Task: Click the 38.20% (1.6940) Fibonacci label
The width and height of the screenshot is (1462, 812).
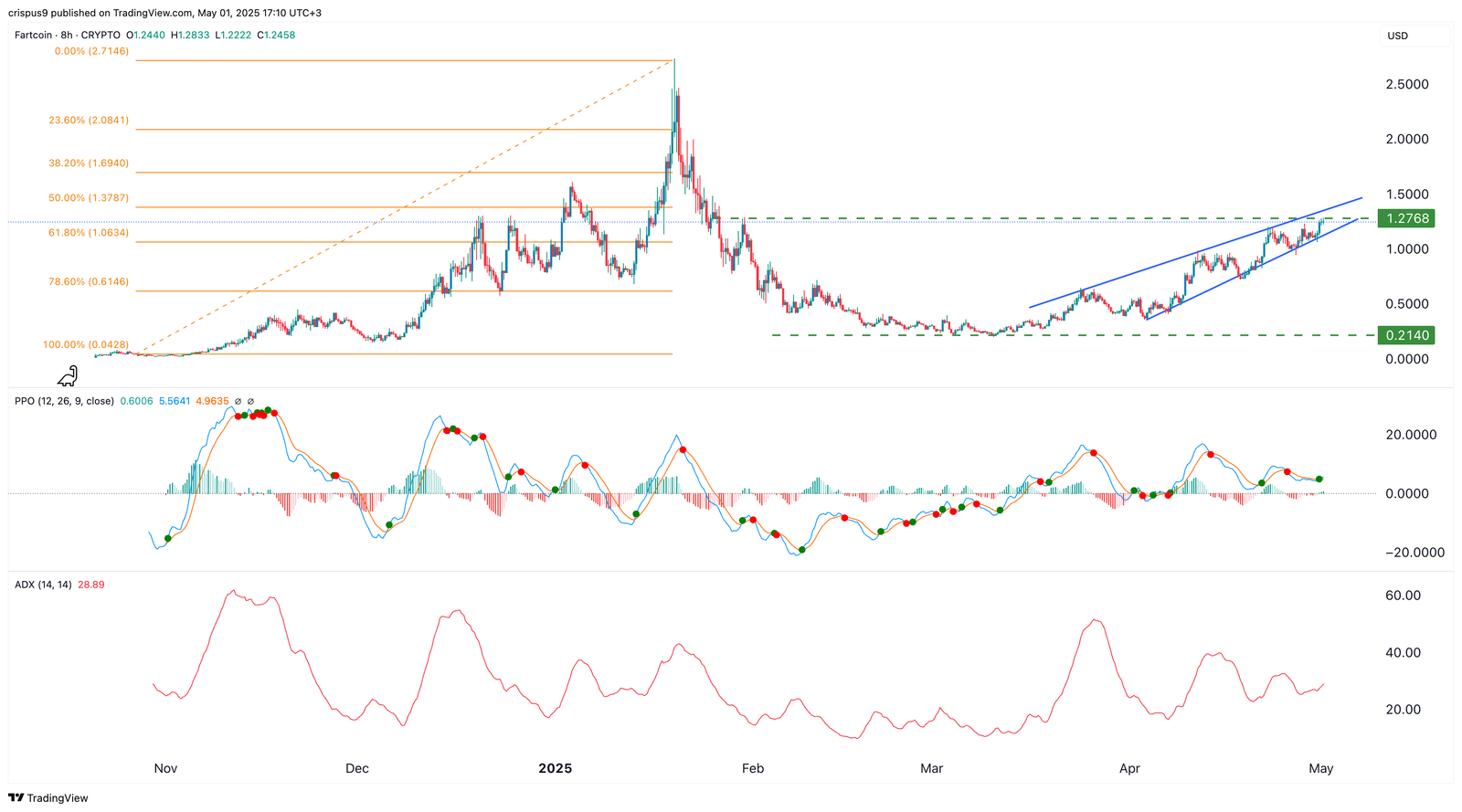Action: (x=89, y=163)
